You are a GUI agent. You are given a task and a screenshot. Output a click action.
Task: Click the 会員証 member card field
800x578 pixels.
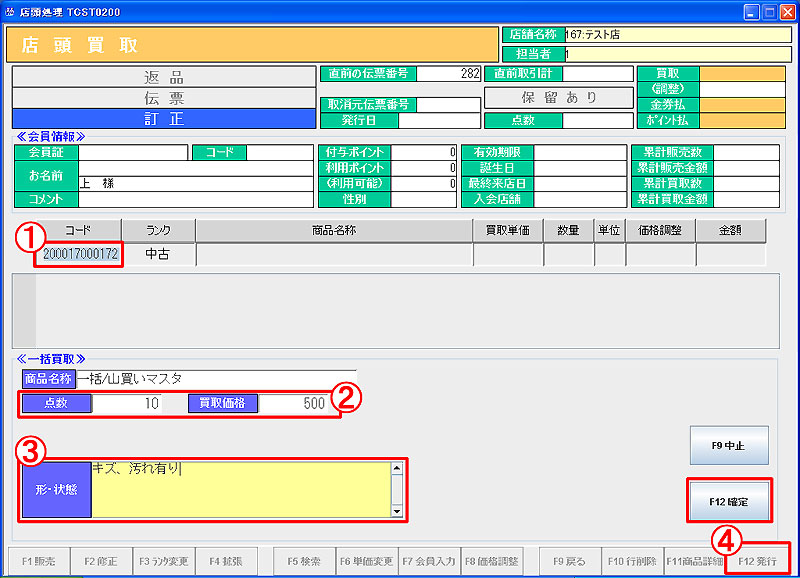[x=133, y=153]
